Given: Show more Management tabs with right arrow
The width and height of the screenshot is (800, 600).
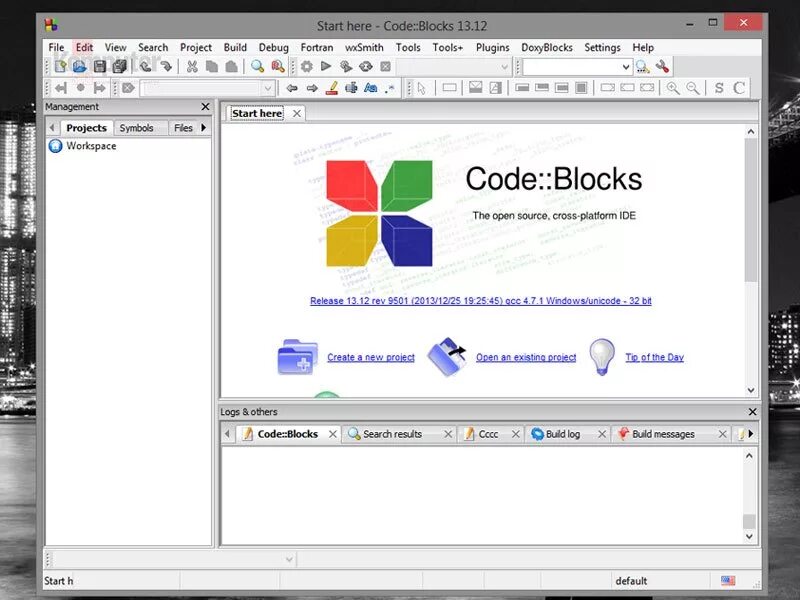Looking at the screenshot, I should point(204,128).
